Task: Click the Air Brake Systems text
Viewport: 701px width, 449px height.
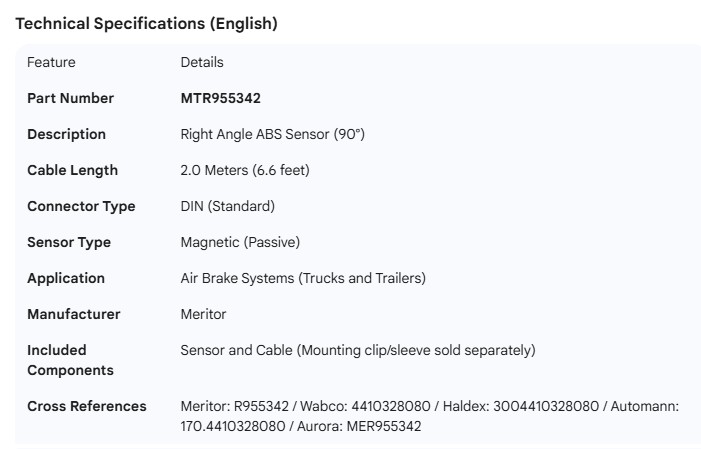Action: (x=303, y=278)
